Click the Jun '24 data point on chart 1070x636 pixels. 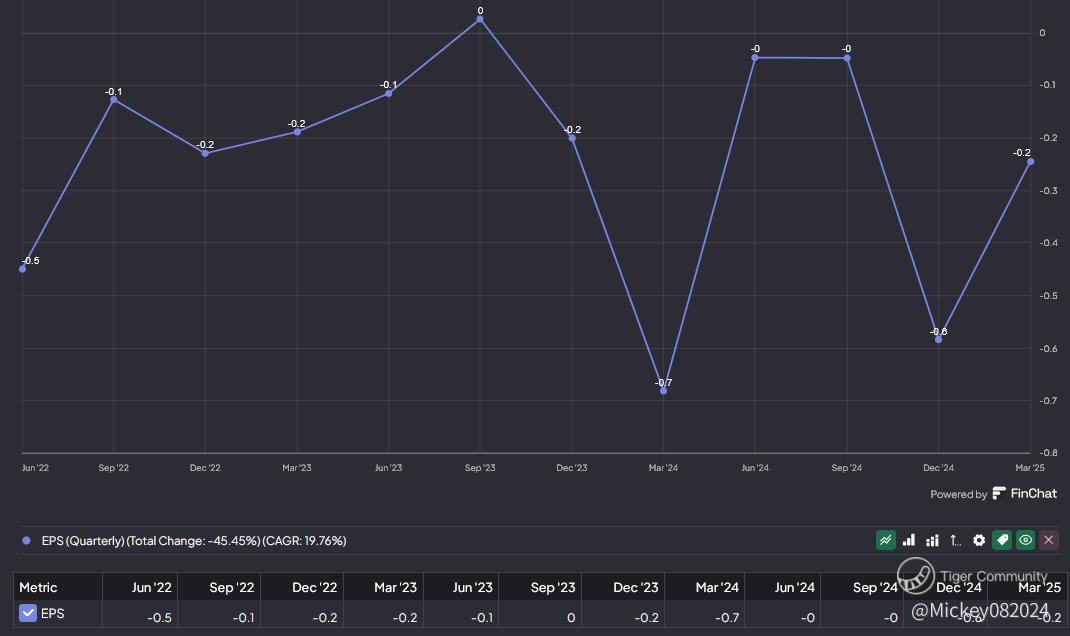tap(755, 58)
